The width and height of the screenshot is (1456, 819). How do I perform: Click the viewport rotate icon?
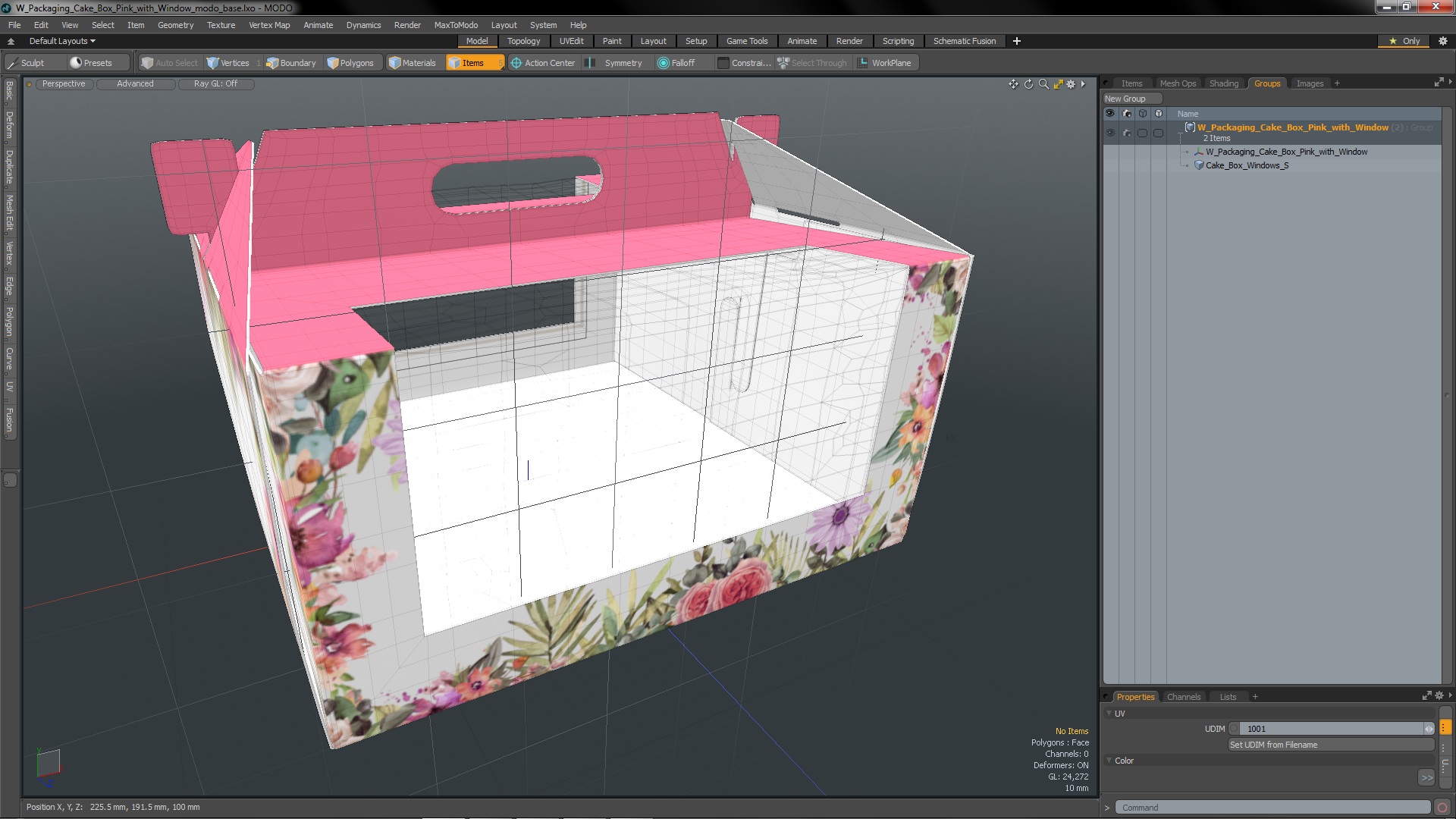[x=1028, y=84]
